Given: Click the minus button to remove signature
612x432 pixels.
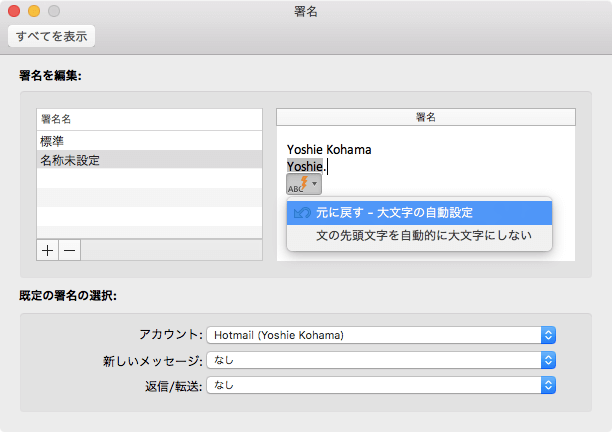Looking at the screenshot, I should (69, 250).
